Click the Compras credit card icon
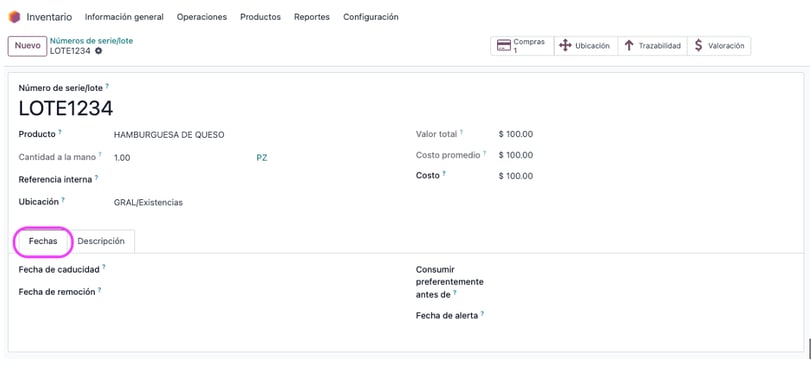812x378 pixels. [504, 46]
